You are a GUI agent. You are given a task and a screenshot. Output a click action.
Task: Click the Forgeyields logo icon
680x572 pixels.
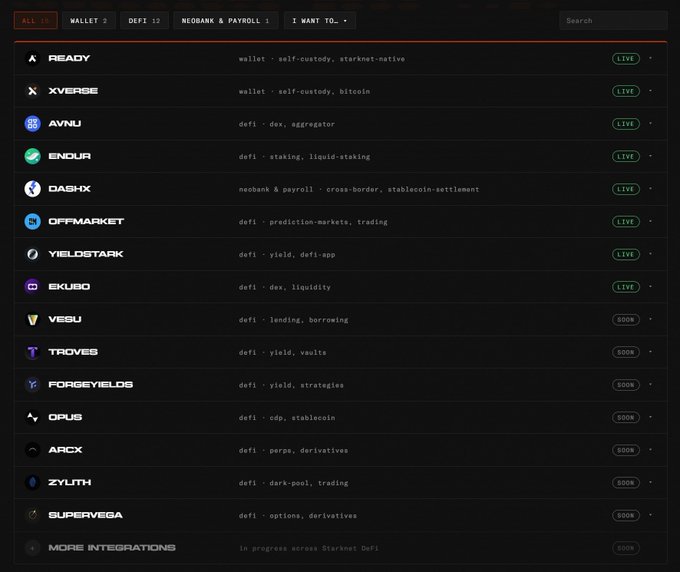(x=33, y=385)
